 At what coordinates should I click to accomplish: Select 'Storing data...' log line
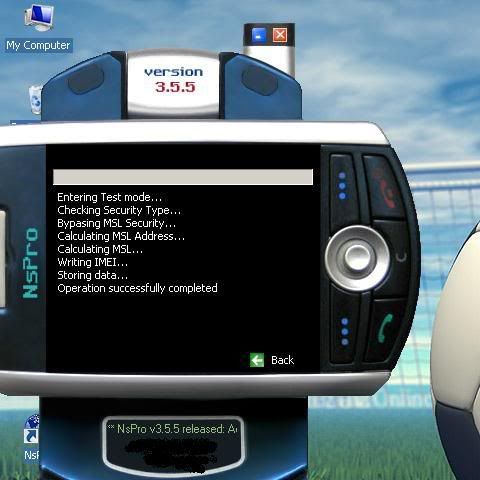tap(92, 275)
